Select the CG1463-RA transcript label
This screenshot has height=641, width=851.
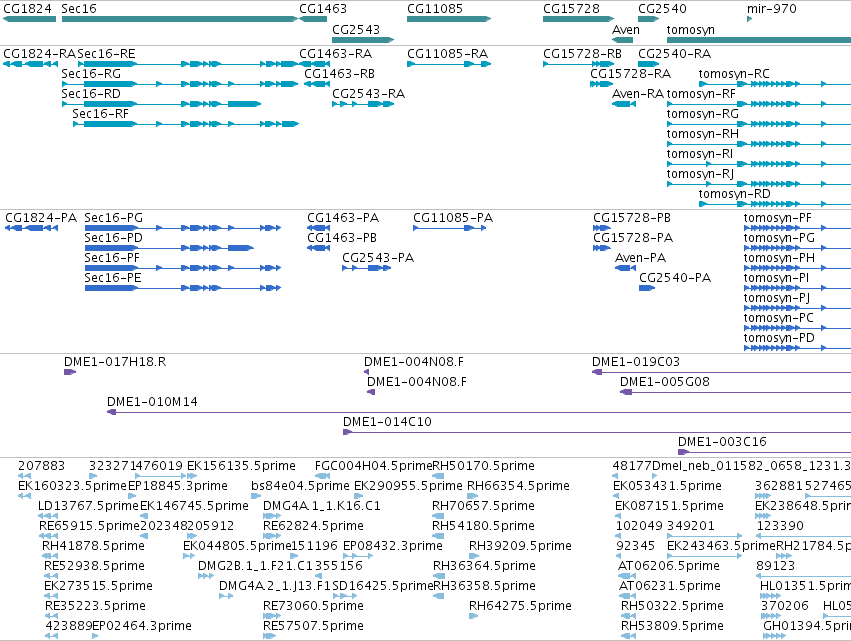[335, 54]
